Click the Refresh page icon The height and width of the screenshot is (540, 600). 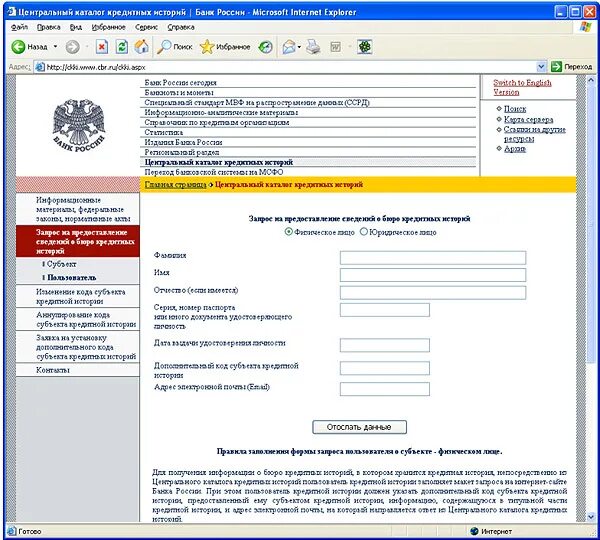[122, 47]
